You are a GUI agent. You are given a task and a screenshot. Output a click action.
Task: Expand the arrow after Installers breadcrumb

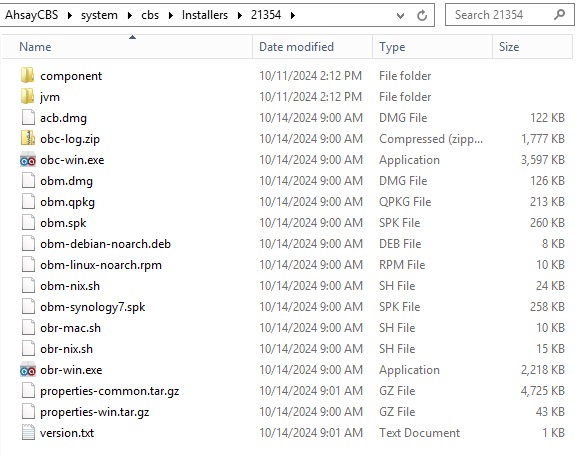pyautogui.click(x=240, y=16)
